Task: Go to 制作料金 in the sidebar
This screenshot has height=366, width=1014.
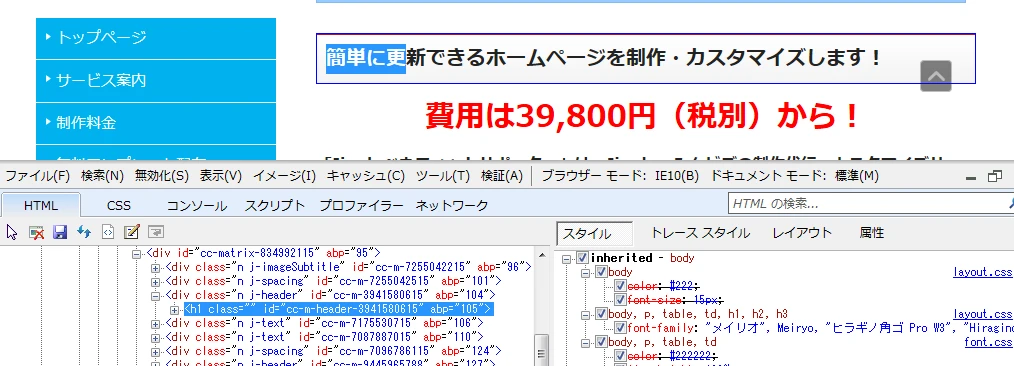Action: pyautogui.click(x=156, y=122)
